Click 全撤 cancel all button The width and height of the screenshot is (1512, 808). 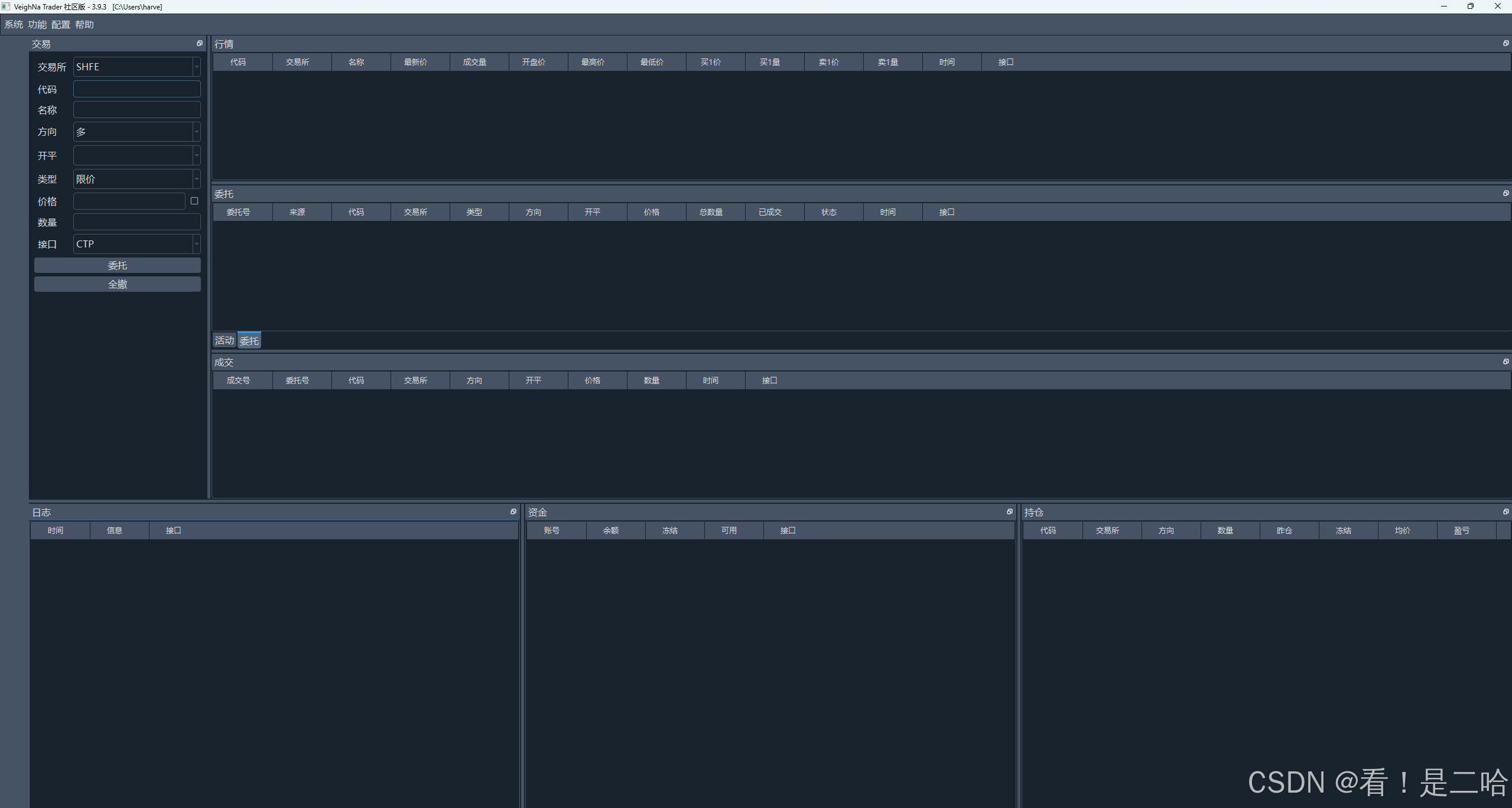tap(118, 285)
